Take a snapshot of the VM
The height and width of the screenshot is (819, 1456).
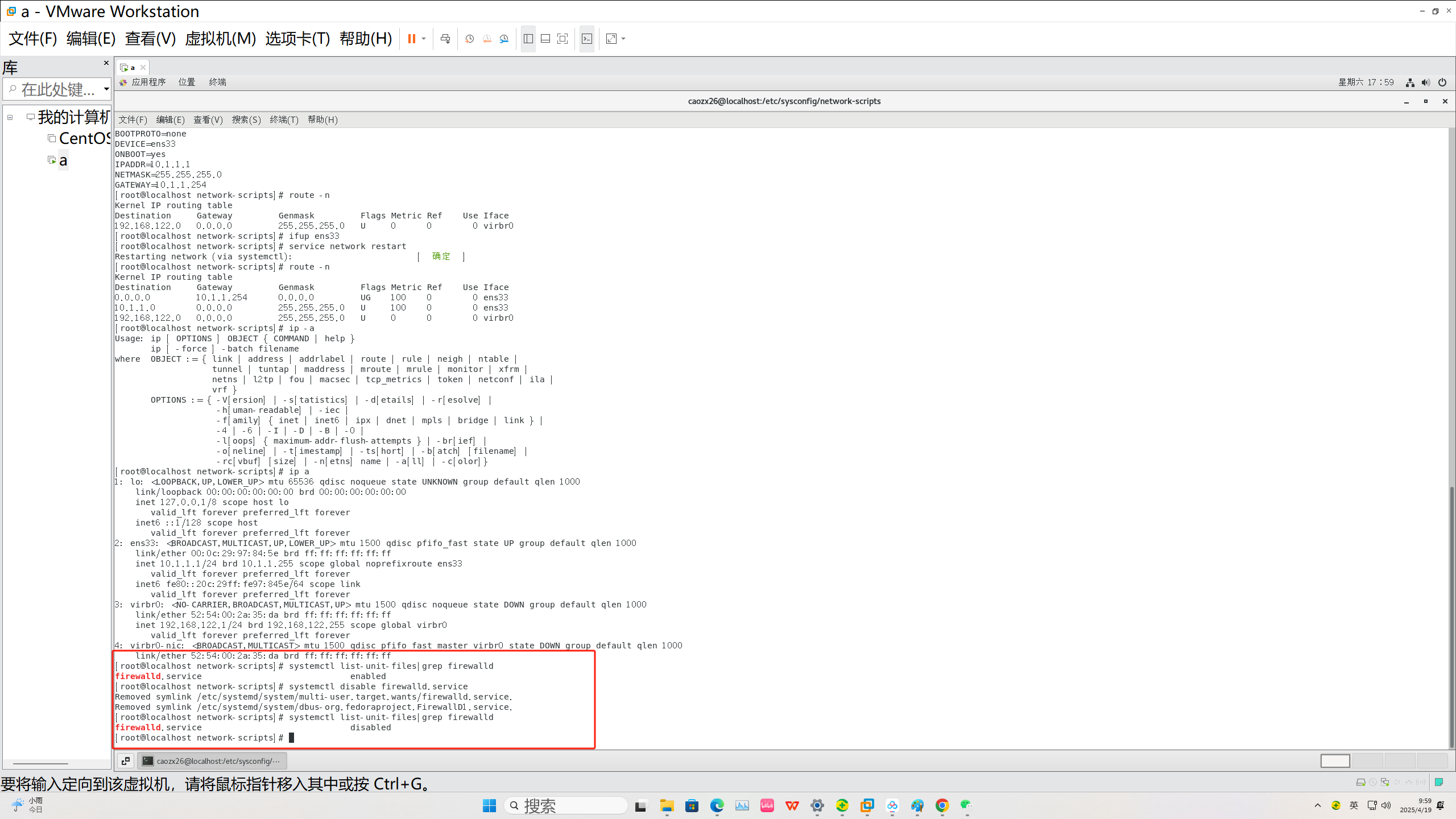click(469, 39)
